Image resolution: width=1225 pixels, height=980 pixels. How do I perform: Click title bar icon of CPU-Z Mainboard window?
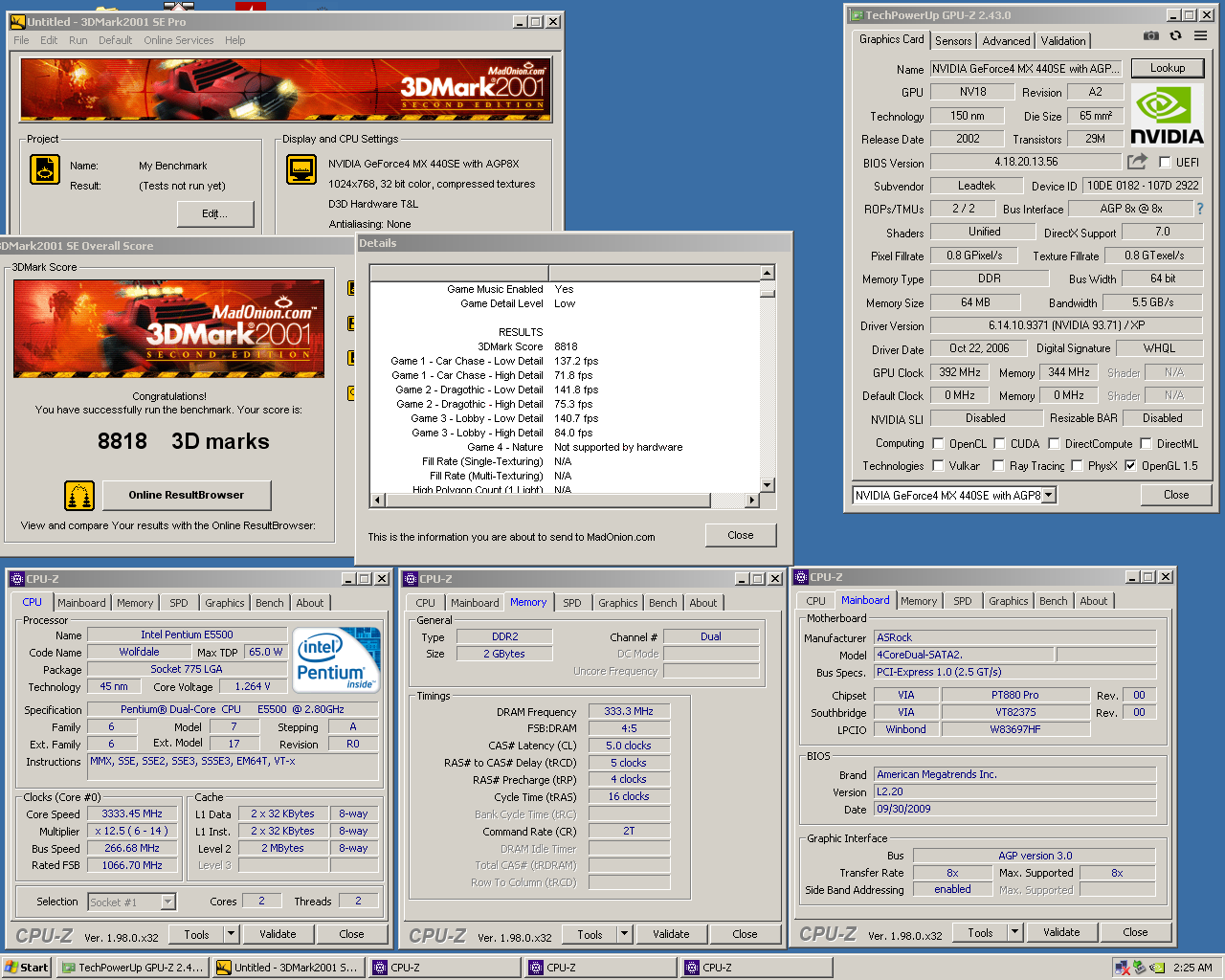[801, 577]
